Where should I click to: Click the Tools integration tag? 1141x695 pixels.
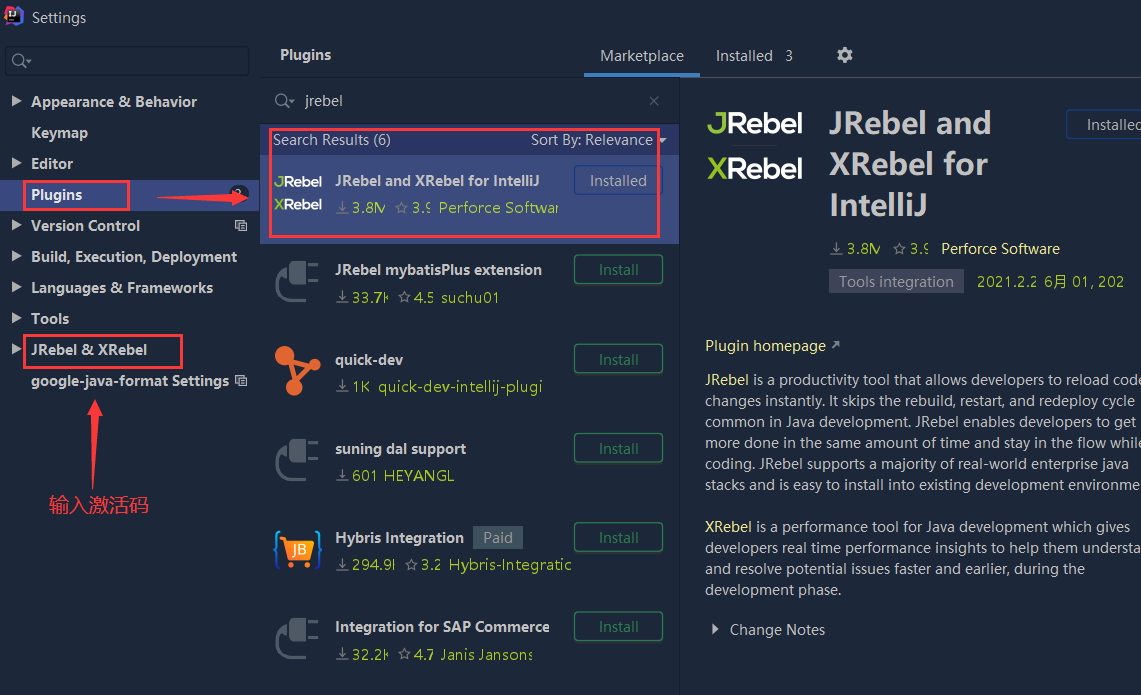pos(896,282)
